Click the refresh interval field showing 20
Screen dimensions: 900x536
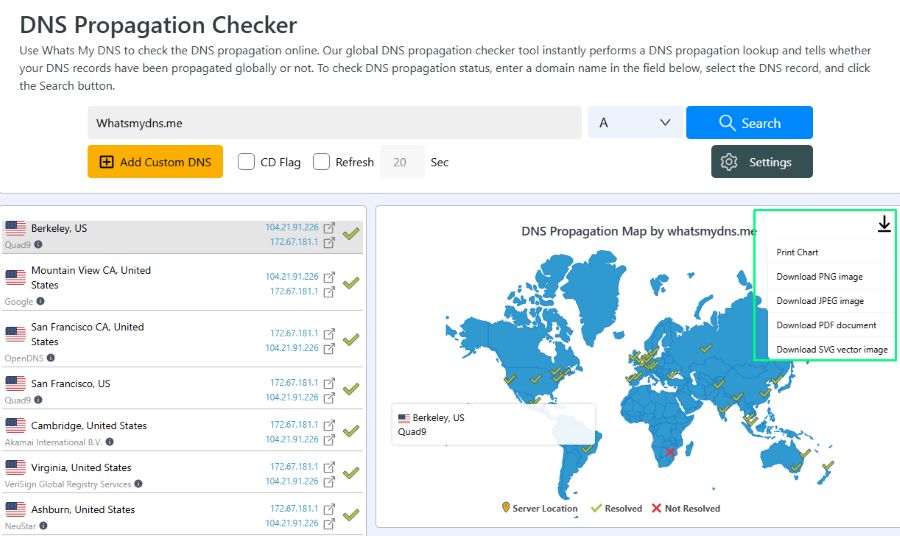coord(402,162)
